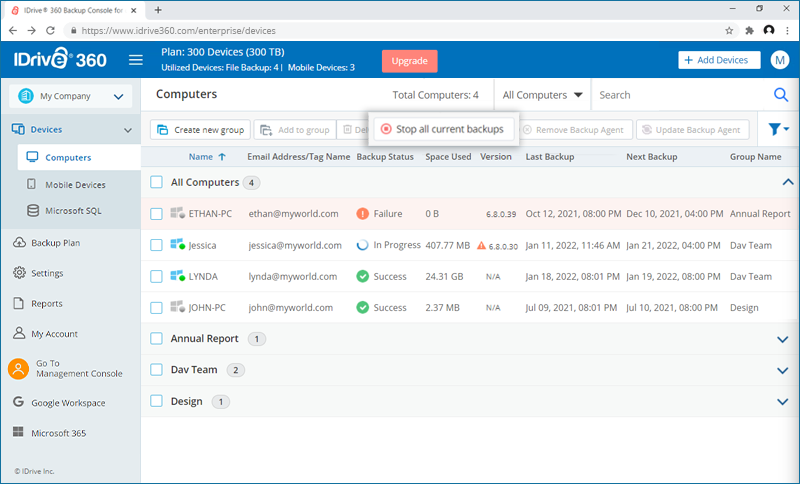This screenshot has height=484, width=800.
Task: Click the IDrive 360 logo
Action: [60, 59]
